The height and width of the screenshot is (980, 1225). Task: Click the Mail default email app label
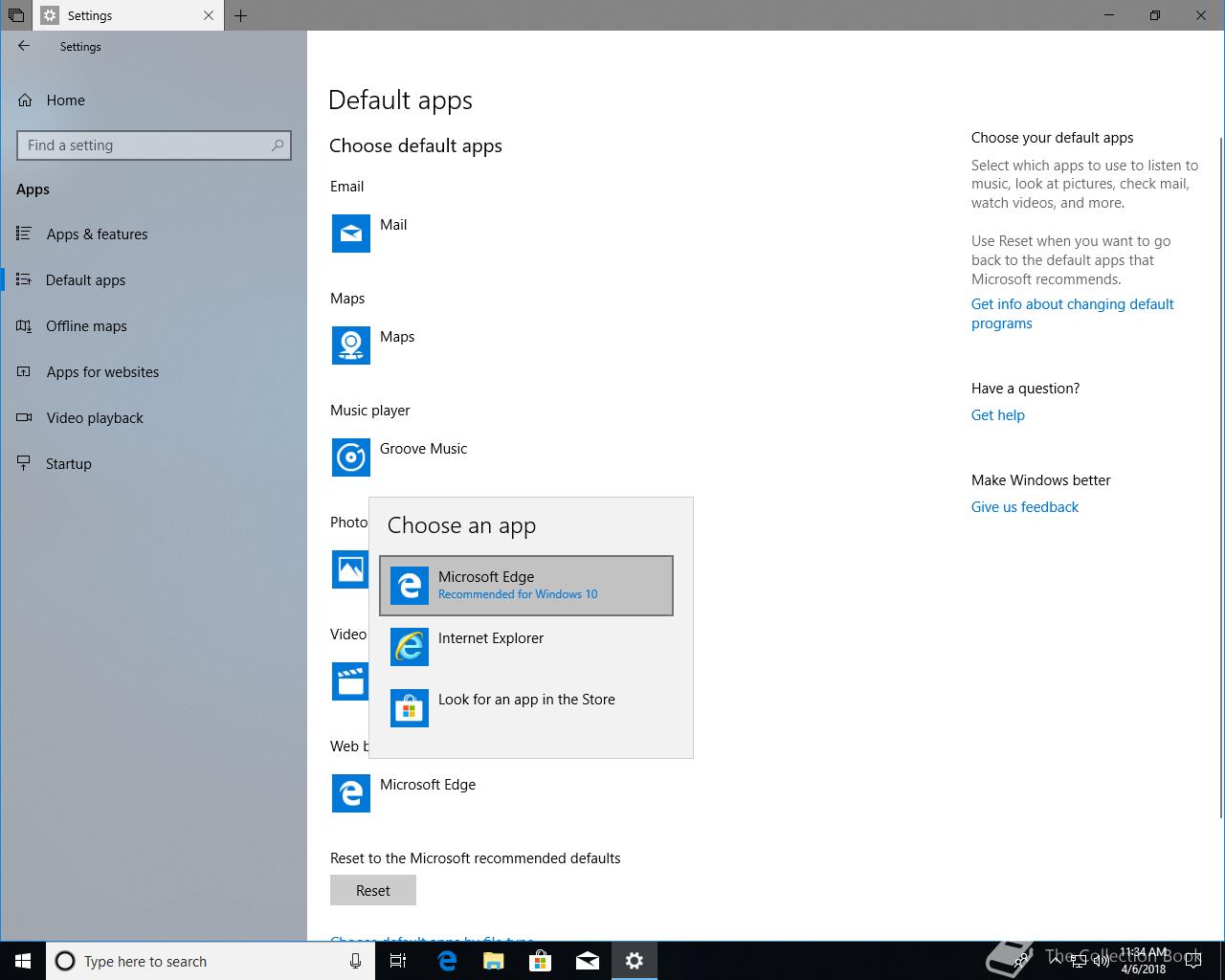click(393, 225)
